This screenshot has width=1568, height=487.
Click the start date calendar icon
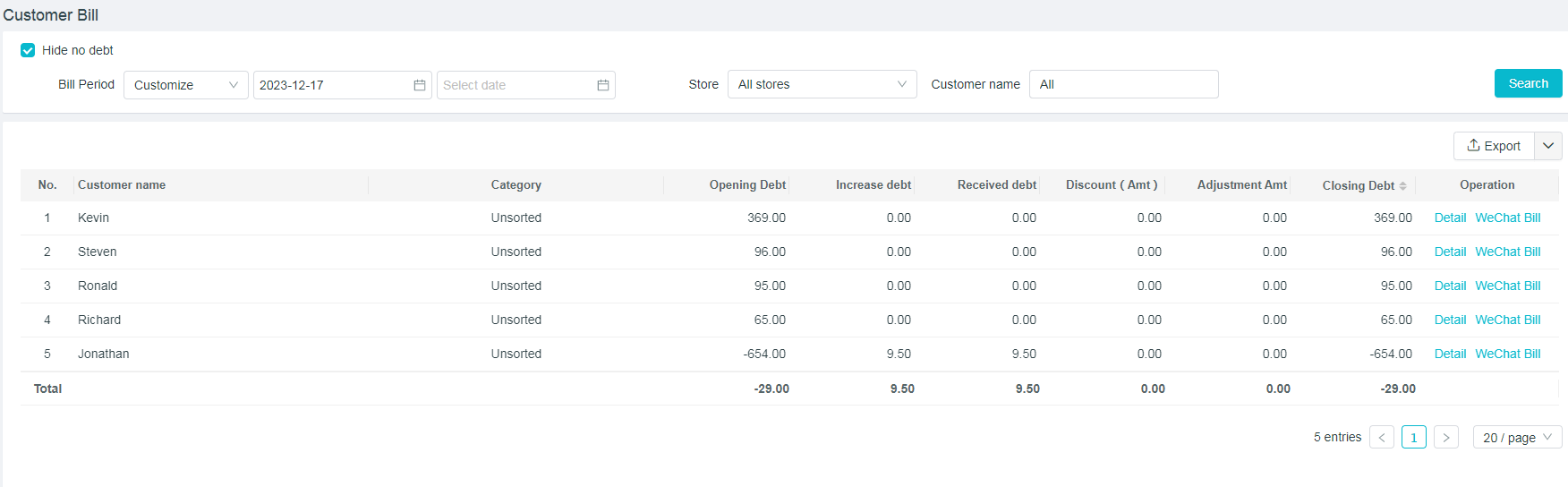click(419, 85)
